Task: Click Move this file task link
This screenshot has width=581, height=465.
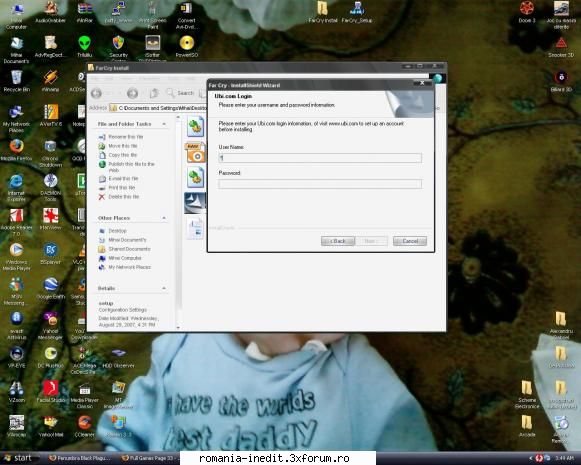Action: [123, 146]
